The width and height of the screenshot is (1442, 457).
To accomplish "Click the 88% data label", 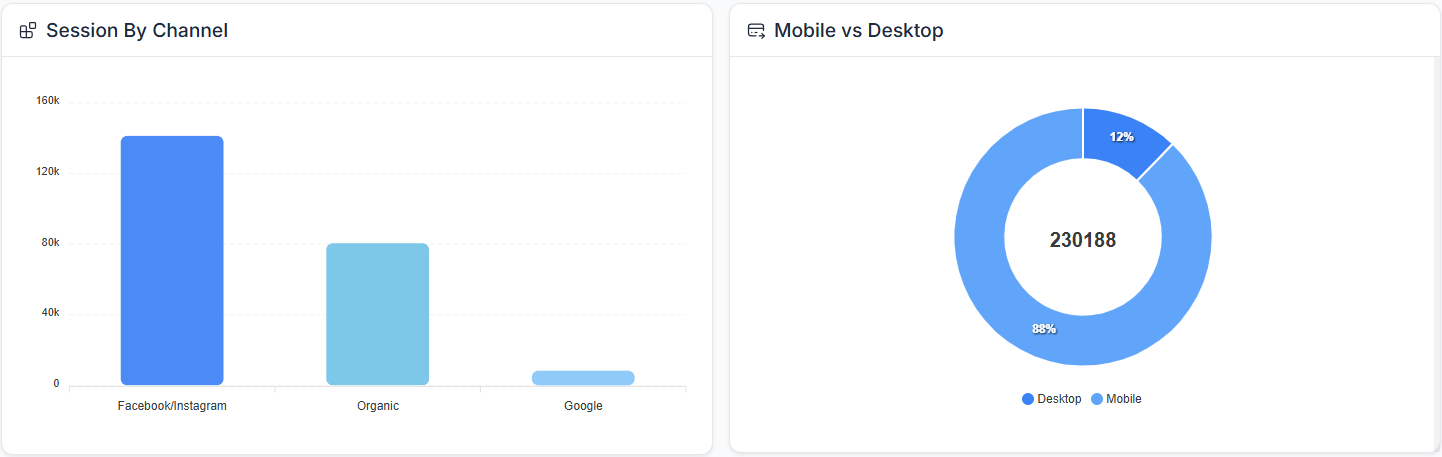I will pyautogui.click(x=1044, y=329).
